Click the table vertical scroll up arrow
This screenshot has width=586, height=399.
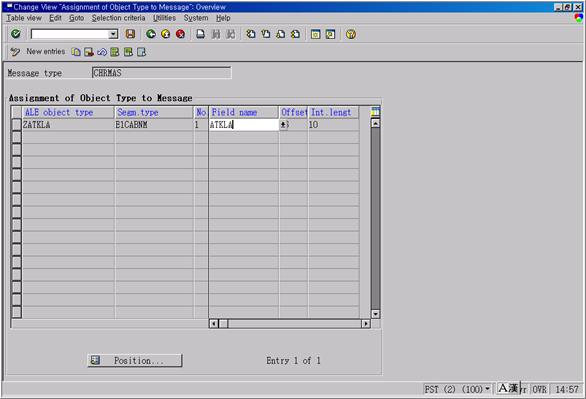pos(376,123)
